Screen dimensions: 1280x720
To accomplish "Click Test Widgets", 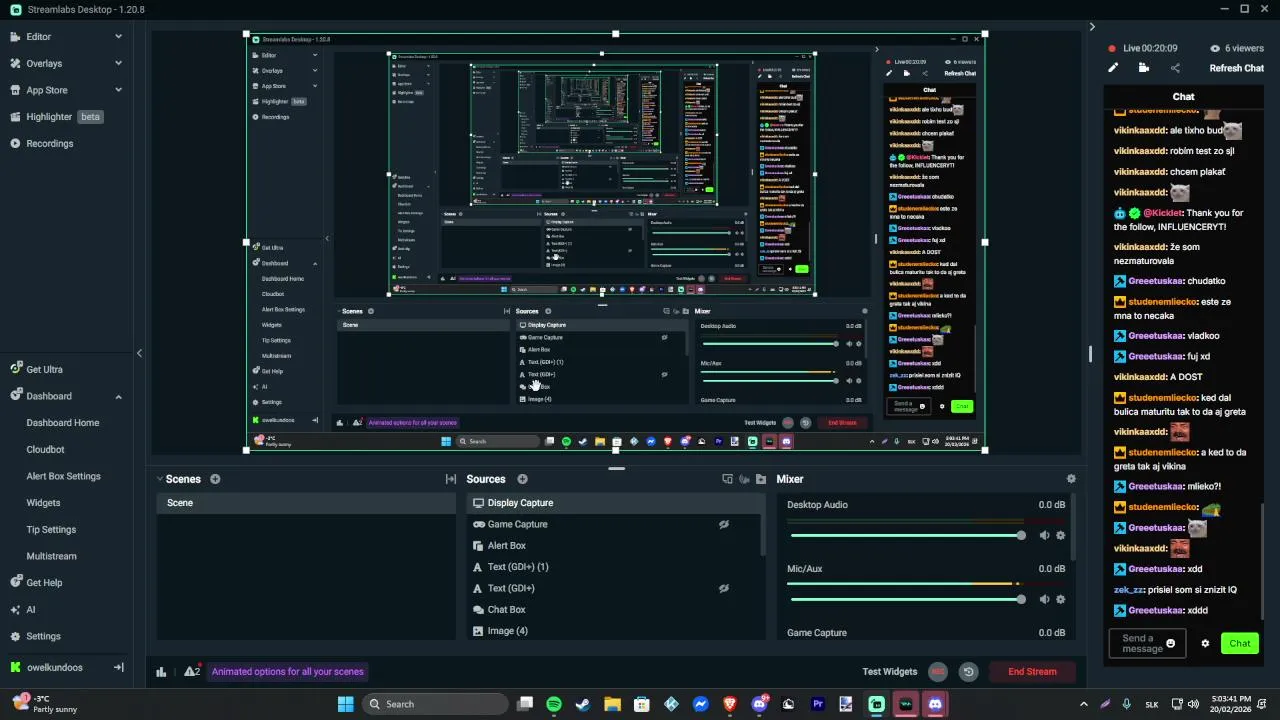I will tap(890, 672).
